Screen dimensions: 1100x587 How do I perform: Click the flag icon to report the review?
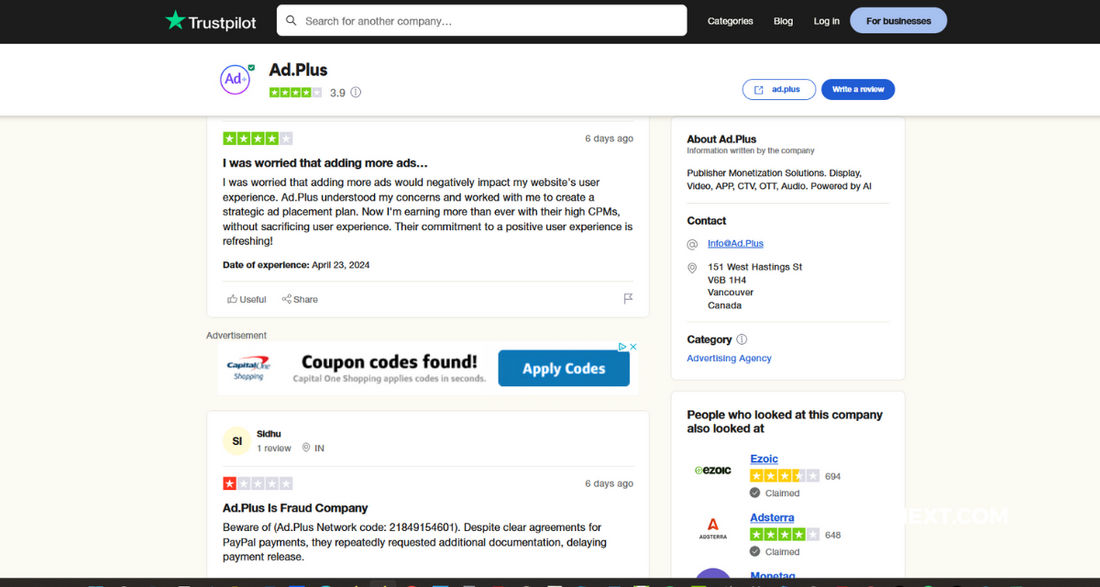[x=628, y=298]
